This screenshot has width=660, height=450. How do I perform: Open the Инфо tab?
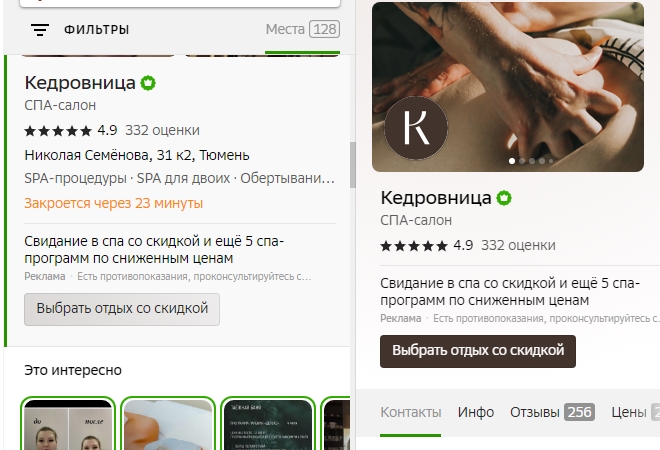[x=476, y=412]
